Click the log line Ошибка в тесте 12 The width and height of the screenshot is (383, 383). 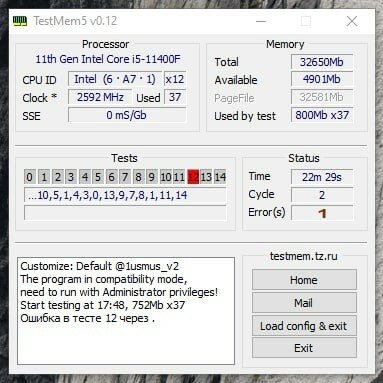pyautogui.click(x=87, y=318)
